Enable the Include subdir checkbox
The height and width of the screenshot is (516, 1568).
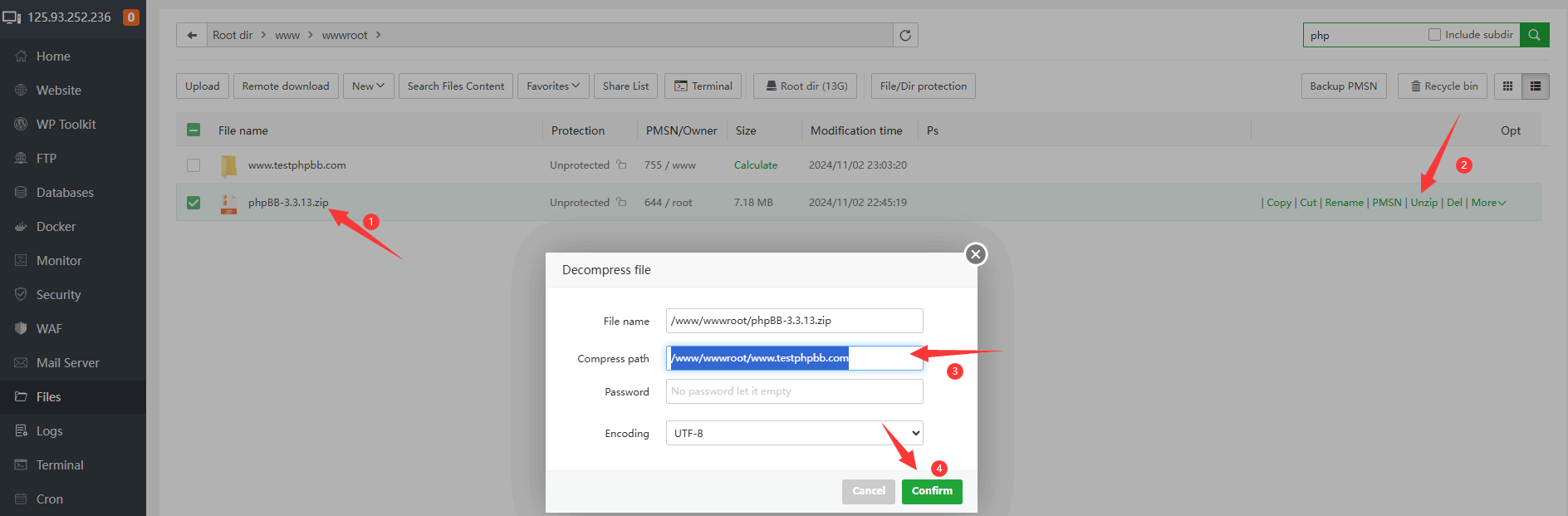click(x=1434, y=35)
